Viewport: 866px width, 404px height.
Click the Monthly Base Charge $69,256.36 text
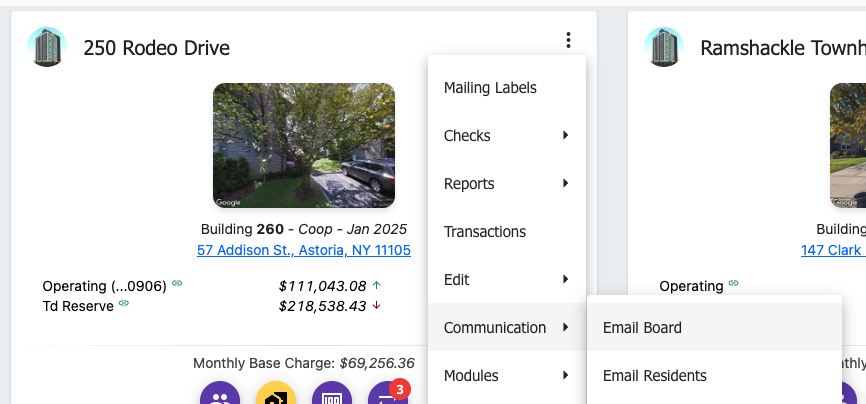304,363
